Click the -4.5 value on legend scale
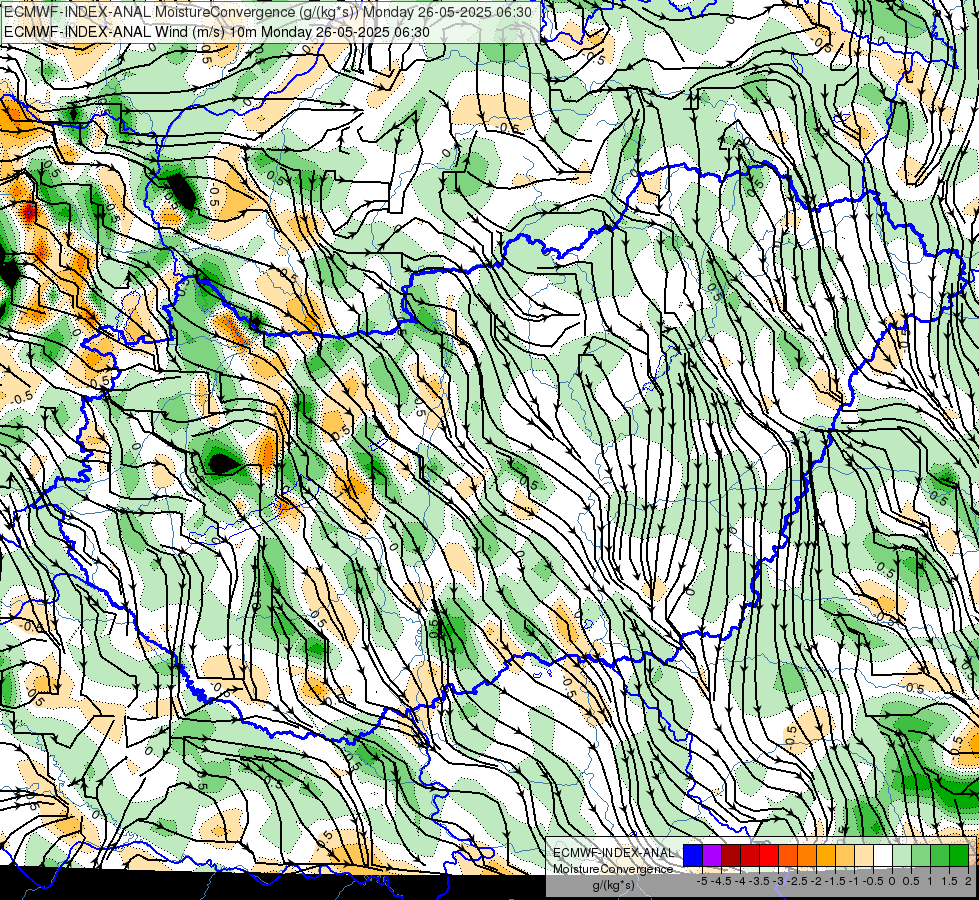The height and width of the screenshot is (900, 979). (720, 881)
